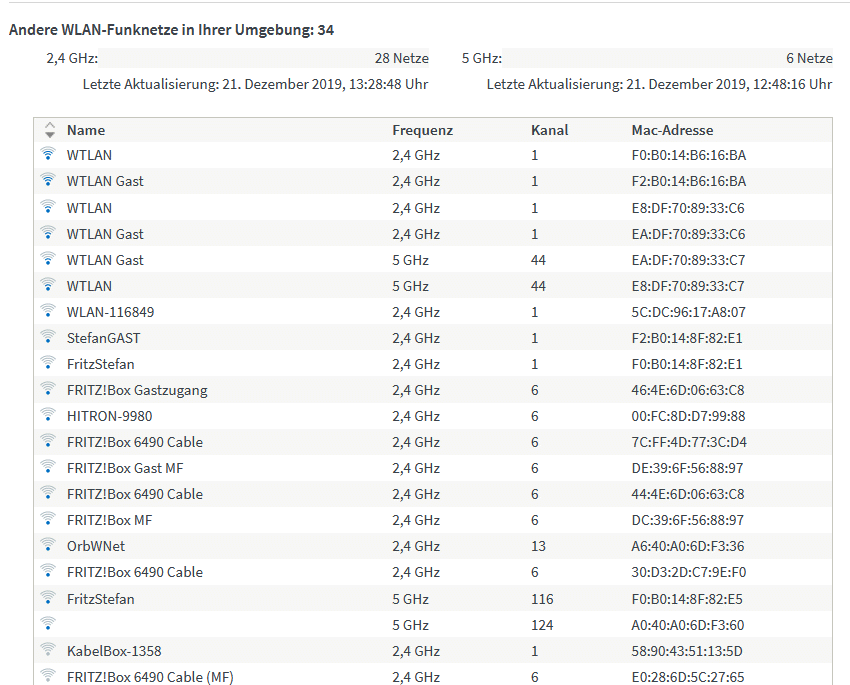
Task: Click the 5 GHz networks summary label
Action: click(x=482, y=59)
